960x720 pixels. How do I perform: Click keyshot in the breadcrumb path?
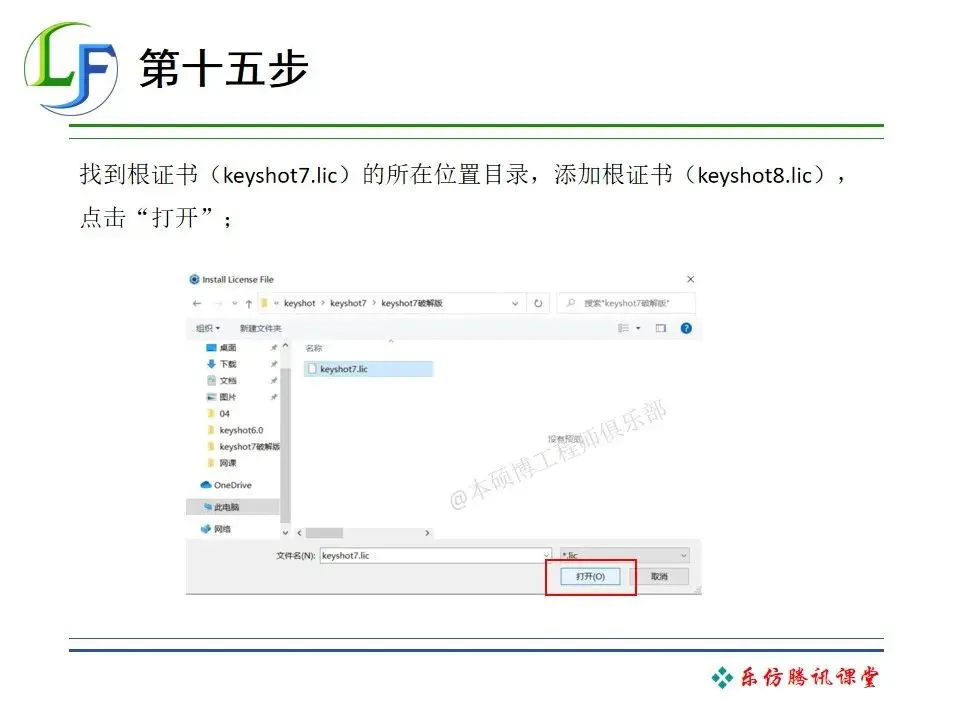(x=299, y=303)
